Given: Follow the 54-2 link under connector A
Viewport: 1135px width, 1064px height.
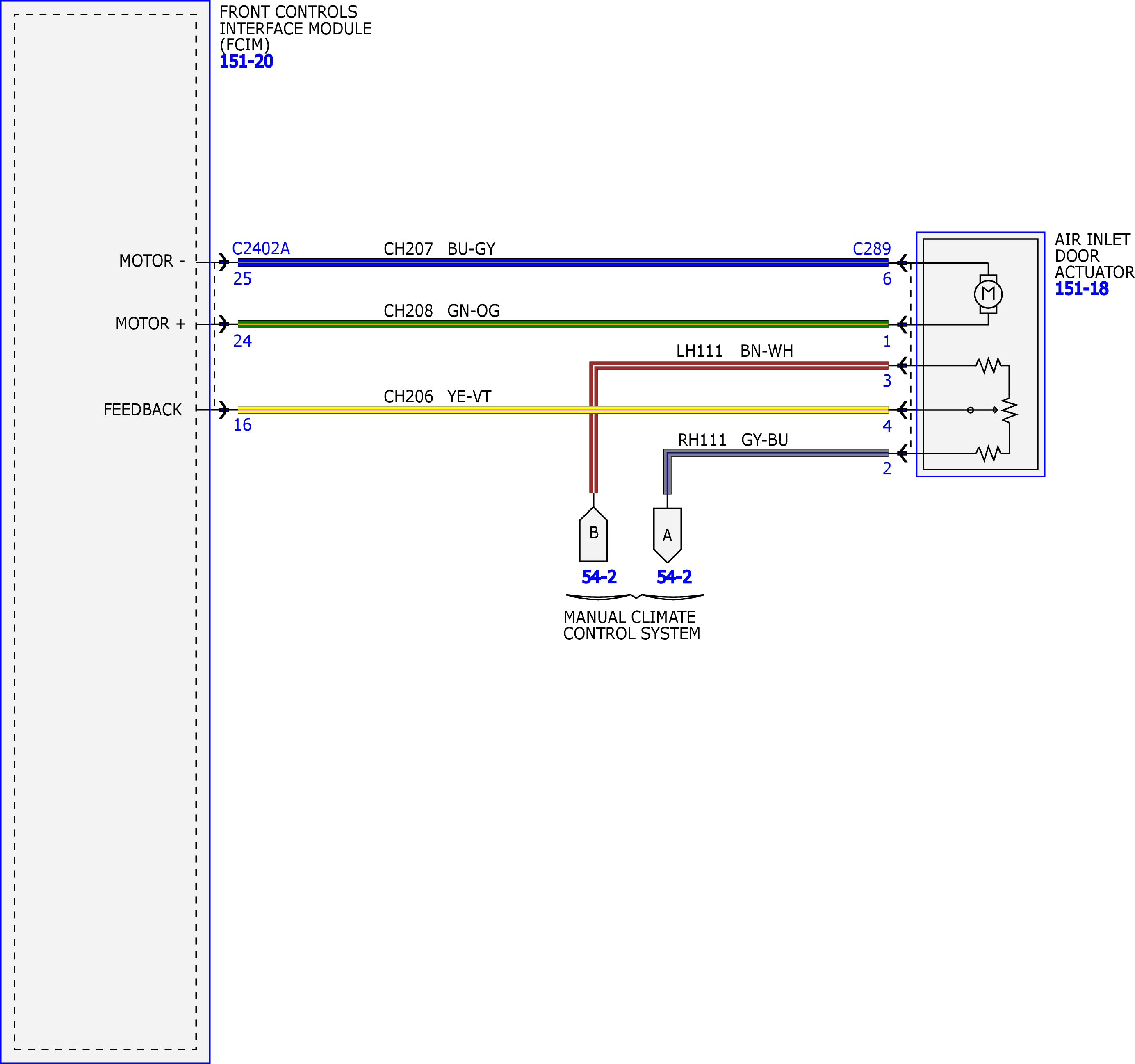Looking at the screenshot, I should 674,577.
